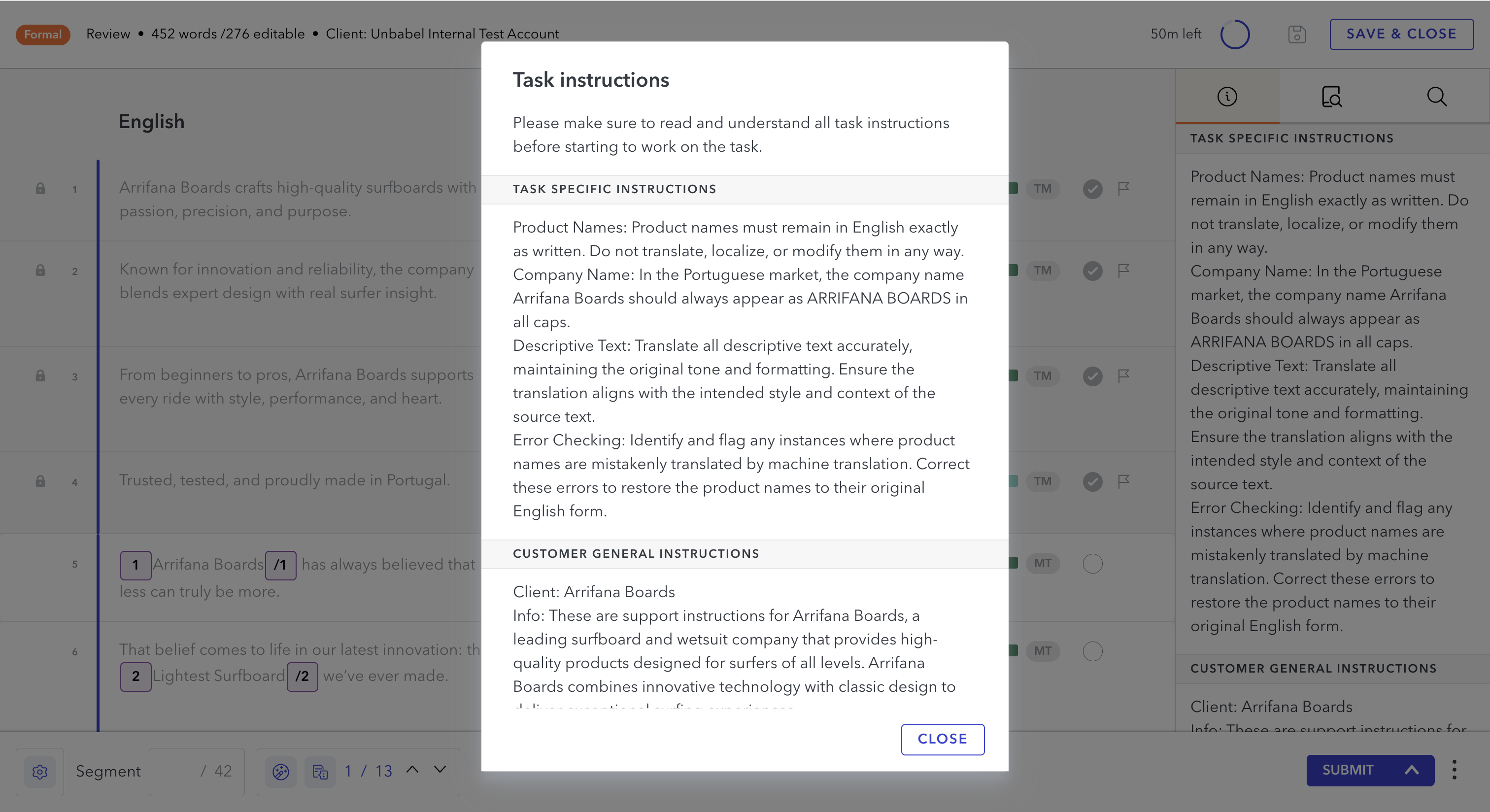Click the English source column heading
This screenshot has height=812, width=1490.
click(x=152, y=121)
